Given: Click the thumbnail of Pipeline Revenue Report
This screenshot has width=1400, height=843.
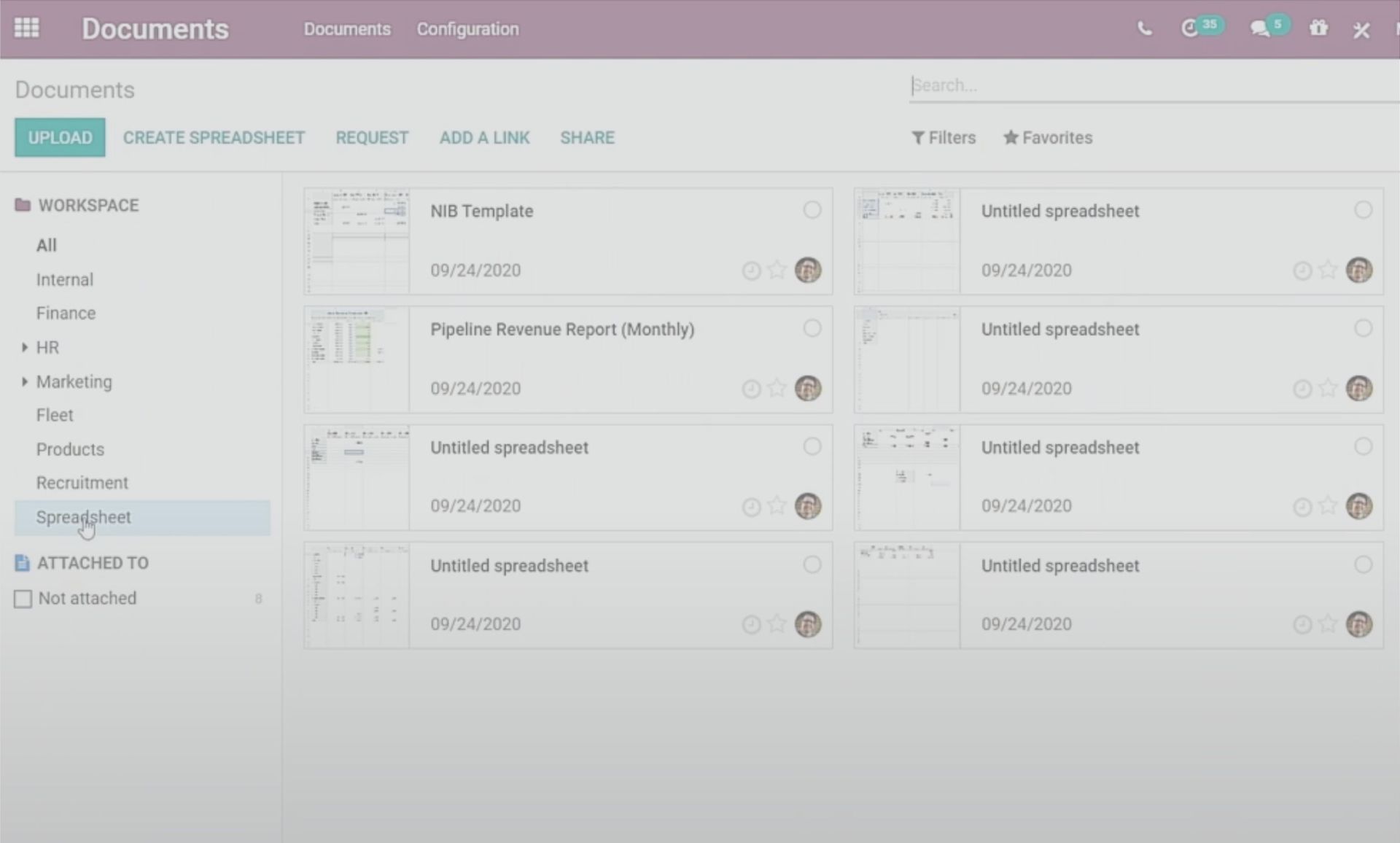Looking at the screenshot, I should coord(357,359).
